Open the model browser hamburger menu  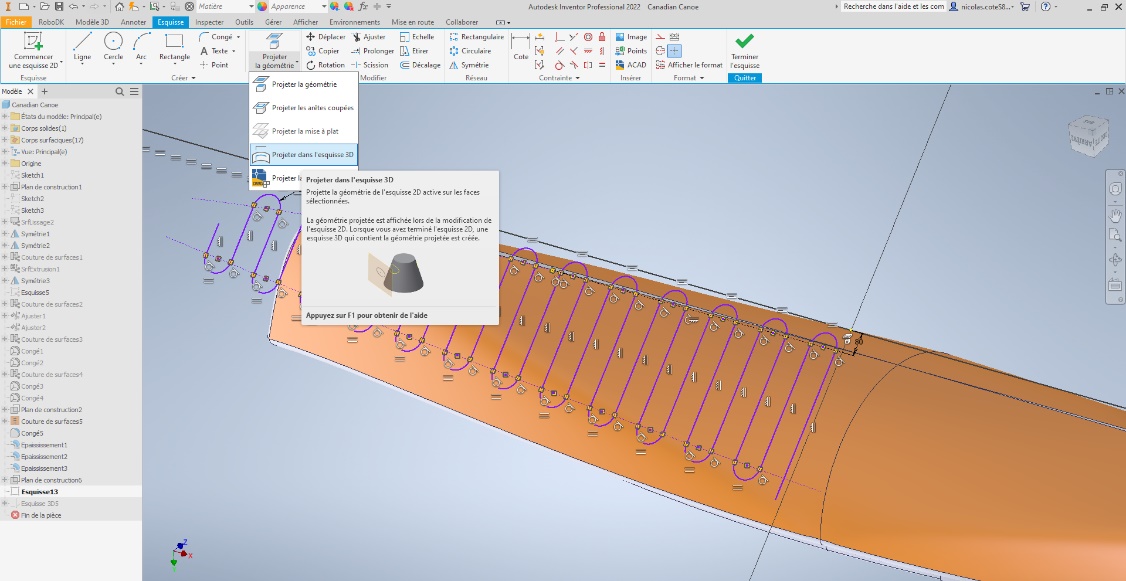pos(134,91)
